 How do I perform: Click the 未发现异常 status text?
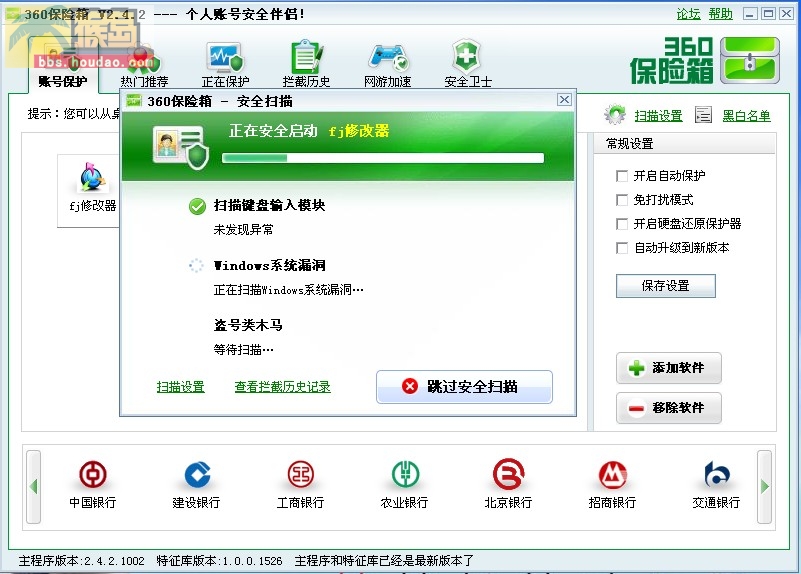[243, 230]
